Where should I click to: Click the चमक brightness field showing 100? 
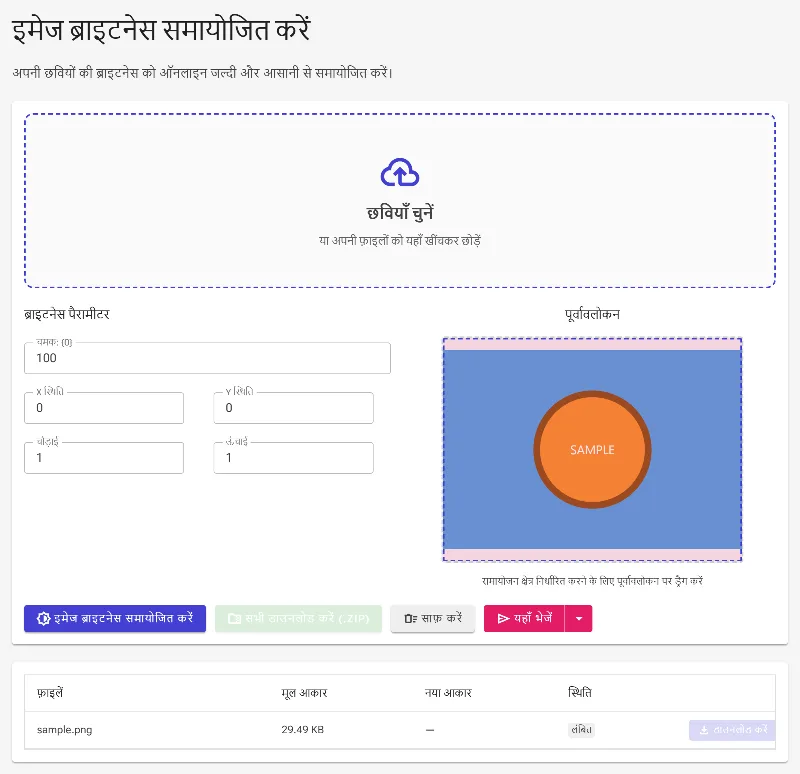tap(207, 358)
